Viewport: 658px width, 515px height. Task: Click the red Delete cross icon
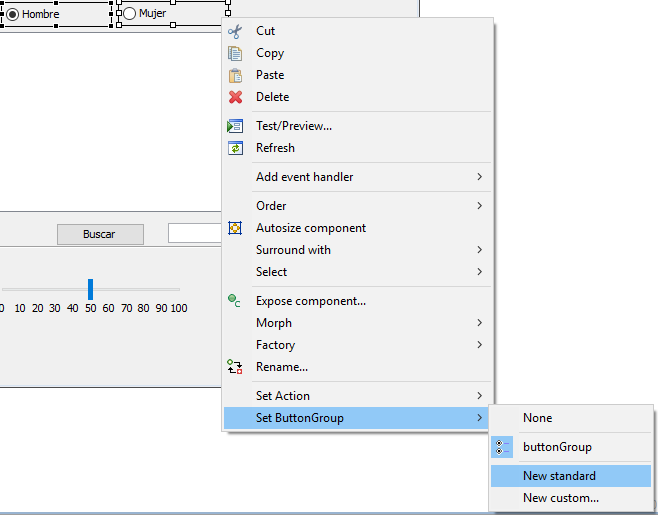pos(235,97)
